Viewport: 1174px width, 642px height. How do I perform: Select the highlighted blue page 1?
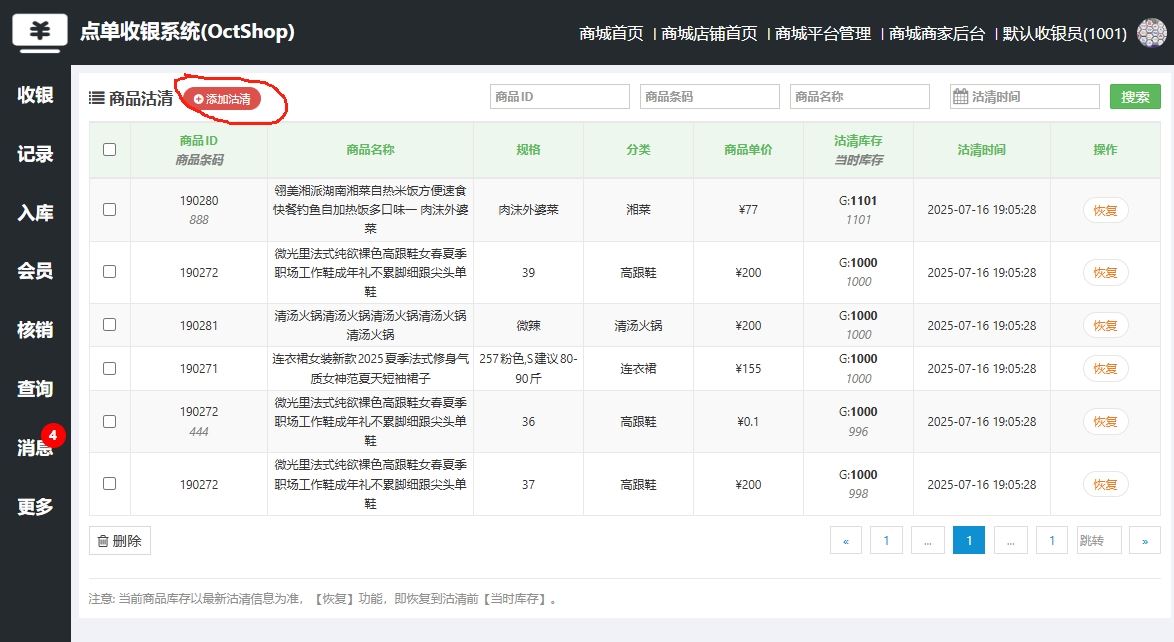tap(969, 540)
